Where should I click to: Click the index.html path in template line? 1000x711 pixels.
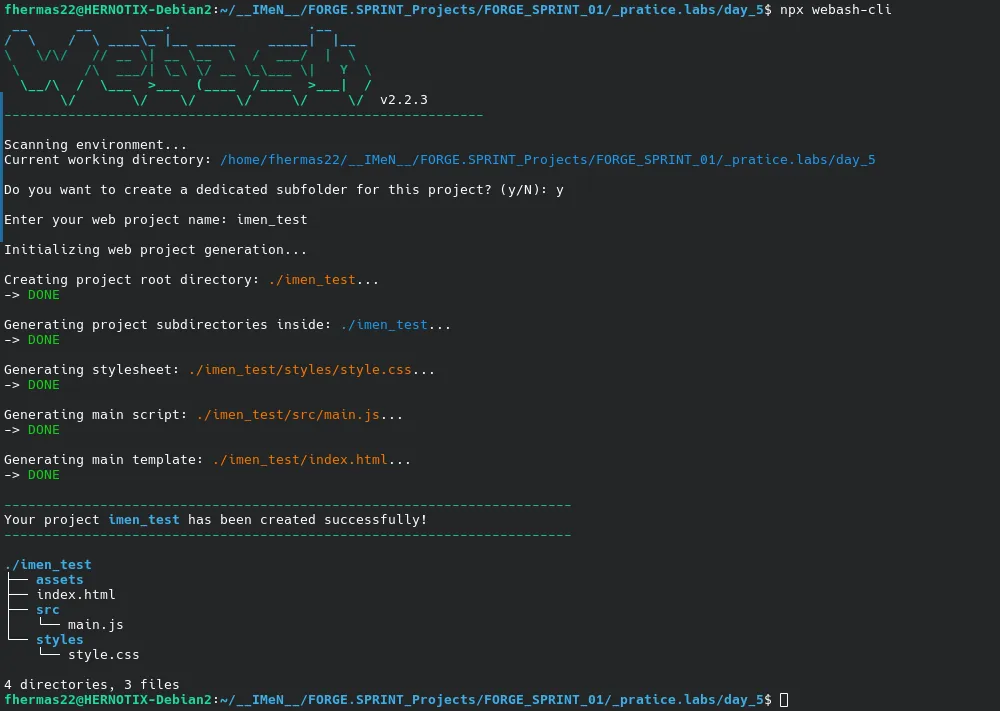point(300,460)
